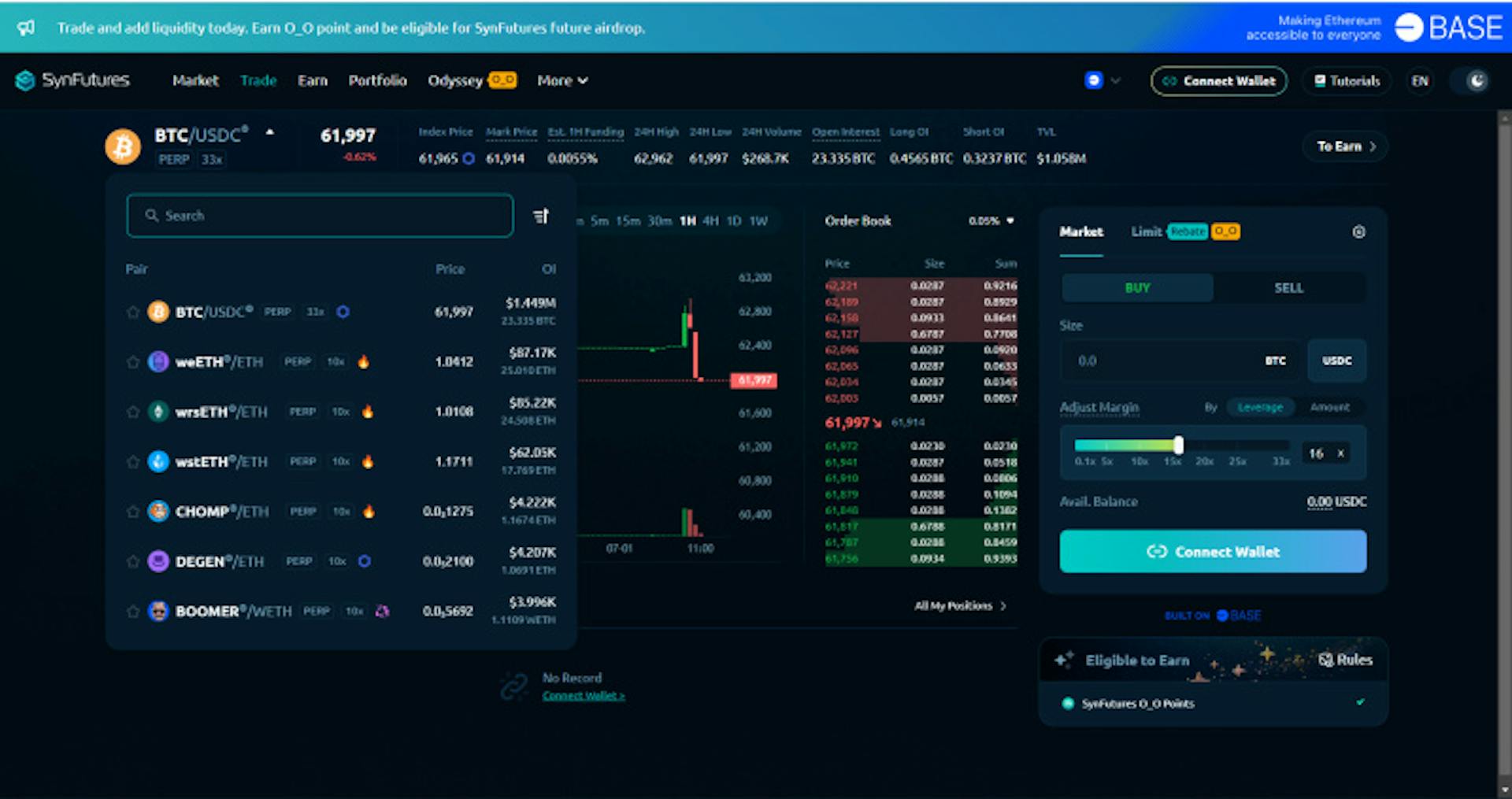Favorite the weETH/ETH pair star
This screenshot has height=799, width=1512.
click(x=133, y=362)
